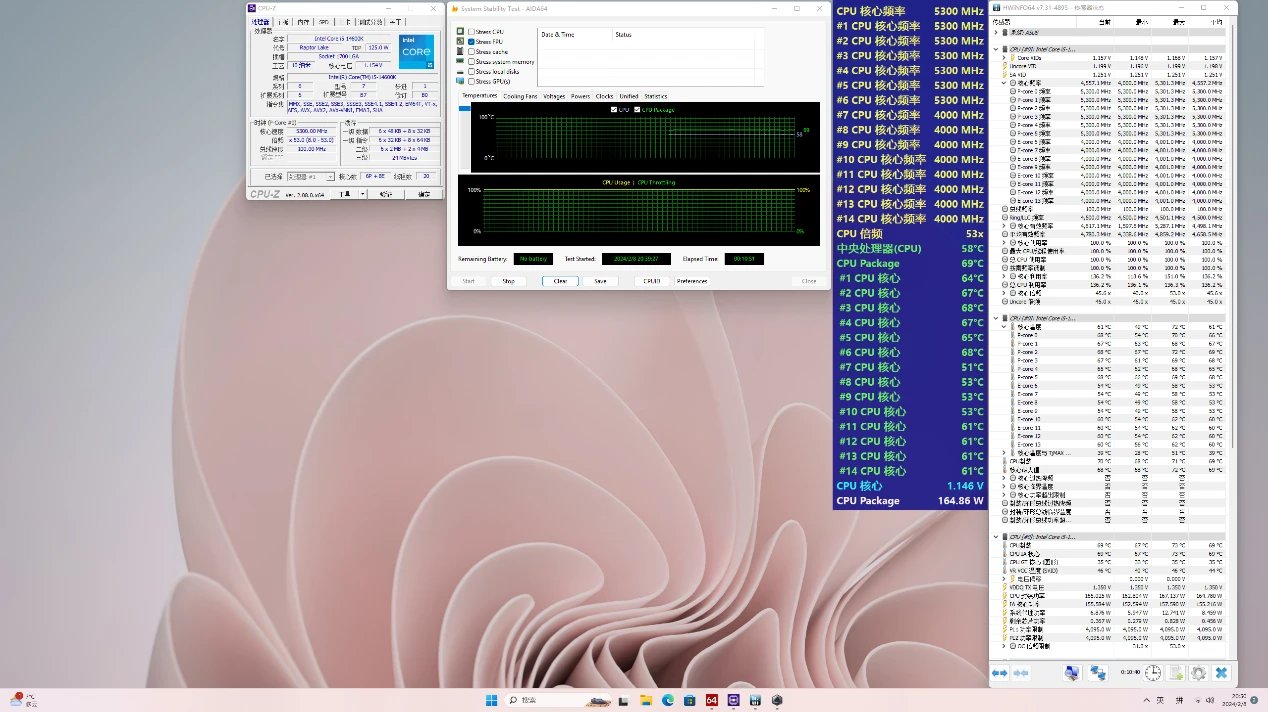Click the Preferences button in AIDA64
This screenshot has width=1268, height=712.
click(x=691, y=281)
